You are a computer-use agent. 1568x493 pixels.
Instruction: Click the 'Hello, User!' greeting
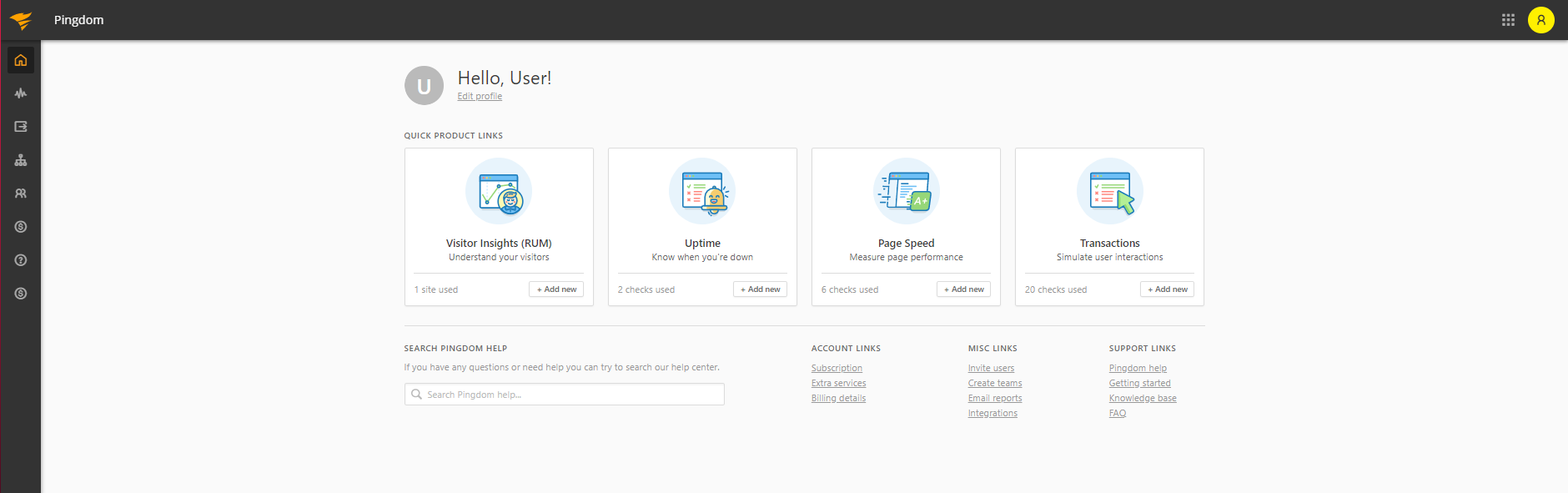(x=505, y=78)
